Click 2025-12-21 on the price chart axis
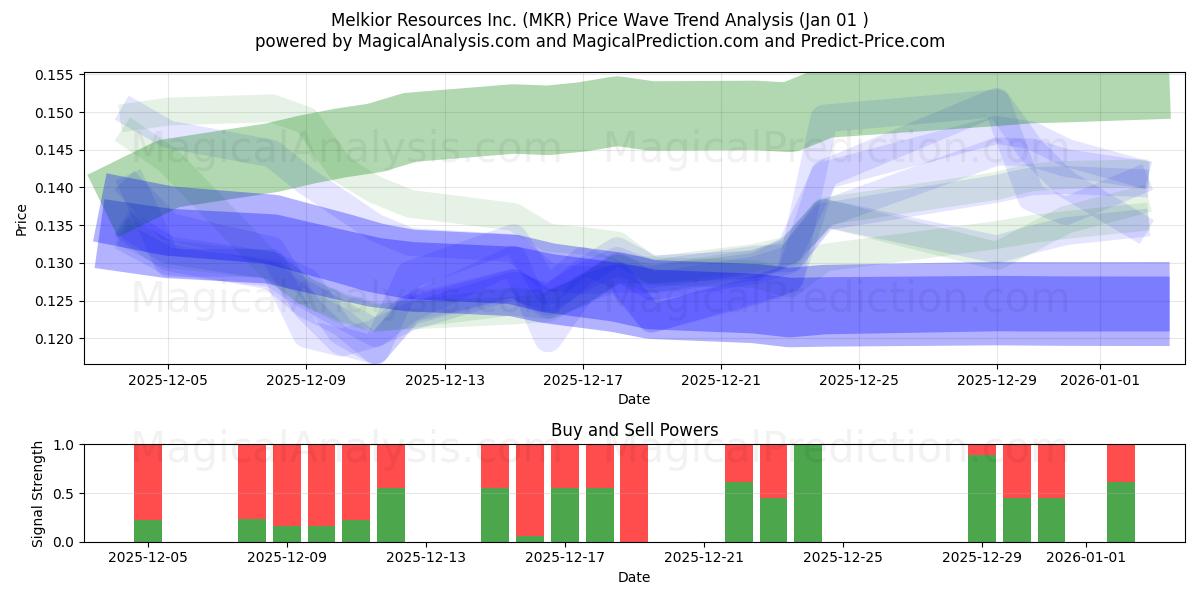Image resolution: width=1200 pixels, height=600 pixels. click(721, 380)
